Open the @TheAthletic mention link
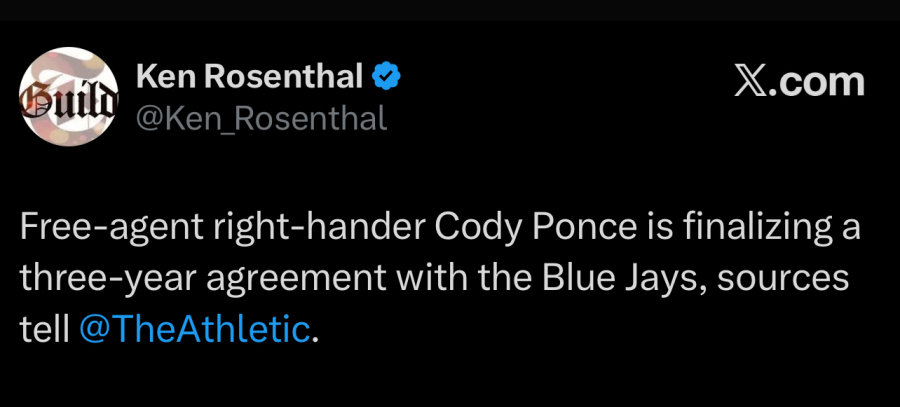 click(194, 329)
